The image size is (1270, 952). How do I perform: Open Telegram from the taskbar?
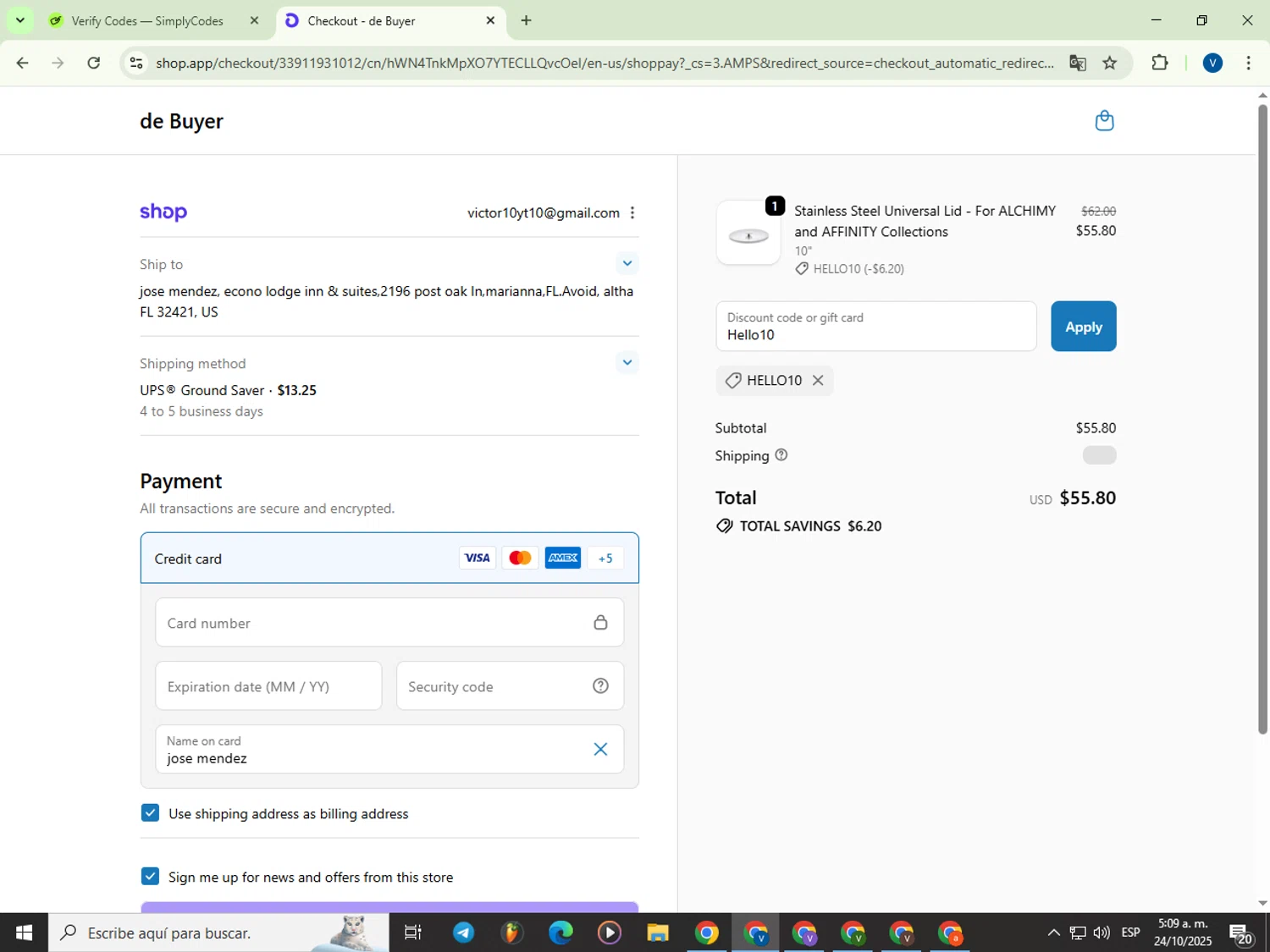(x=463, y=933)
